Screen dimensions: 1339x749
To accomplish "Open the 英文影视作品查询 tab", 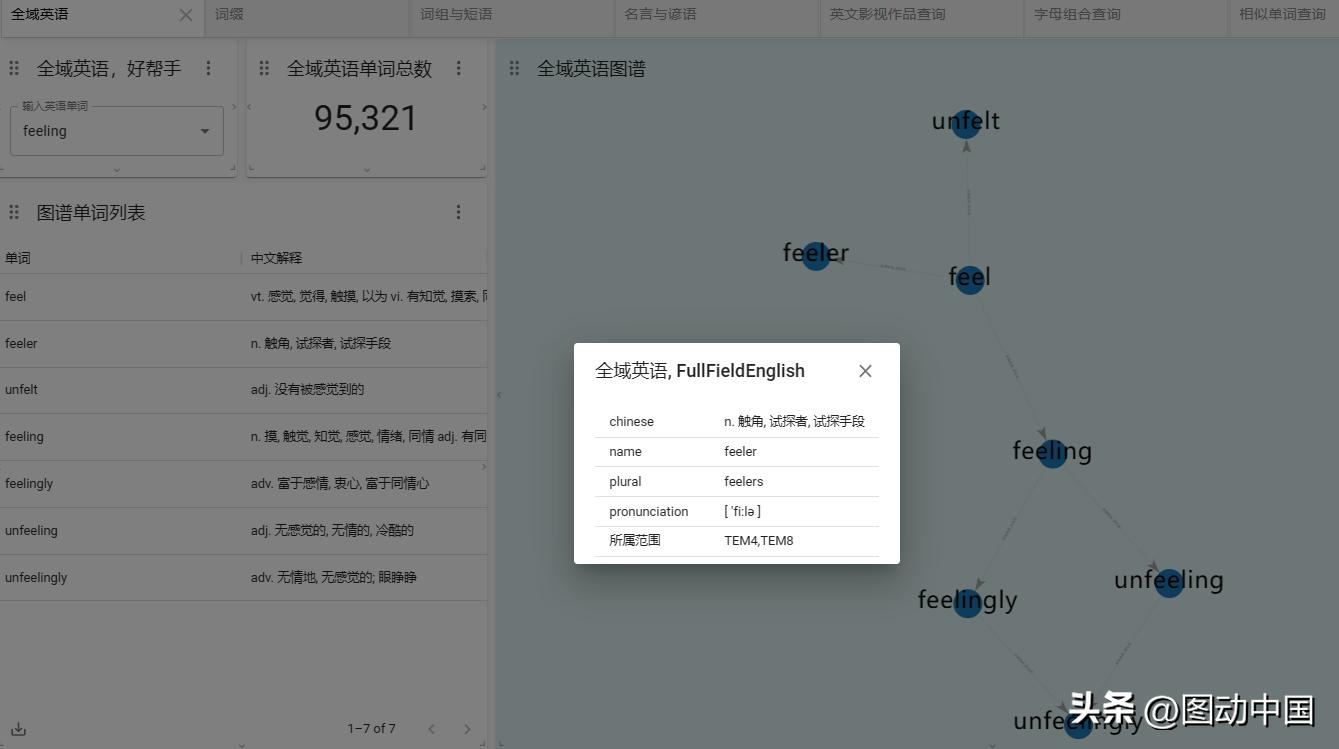I will (889, 14).
